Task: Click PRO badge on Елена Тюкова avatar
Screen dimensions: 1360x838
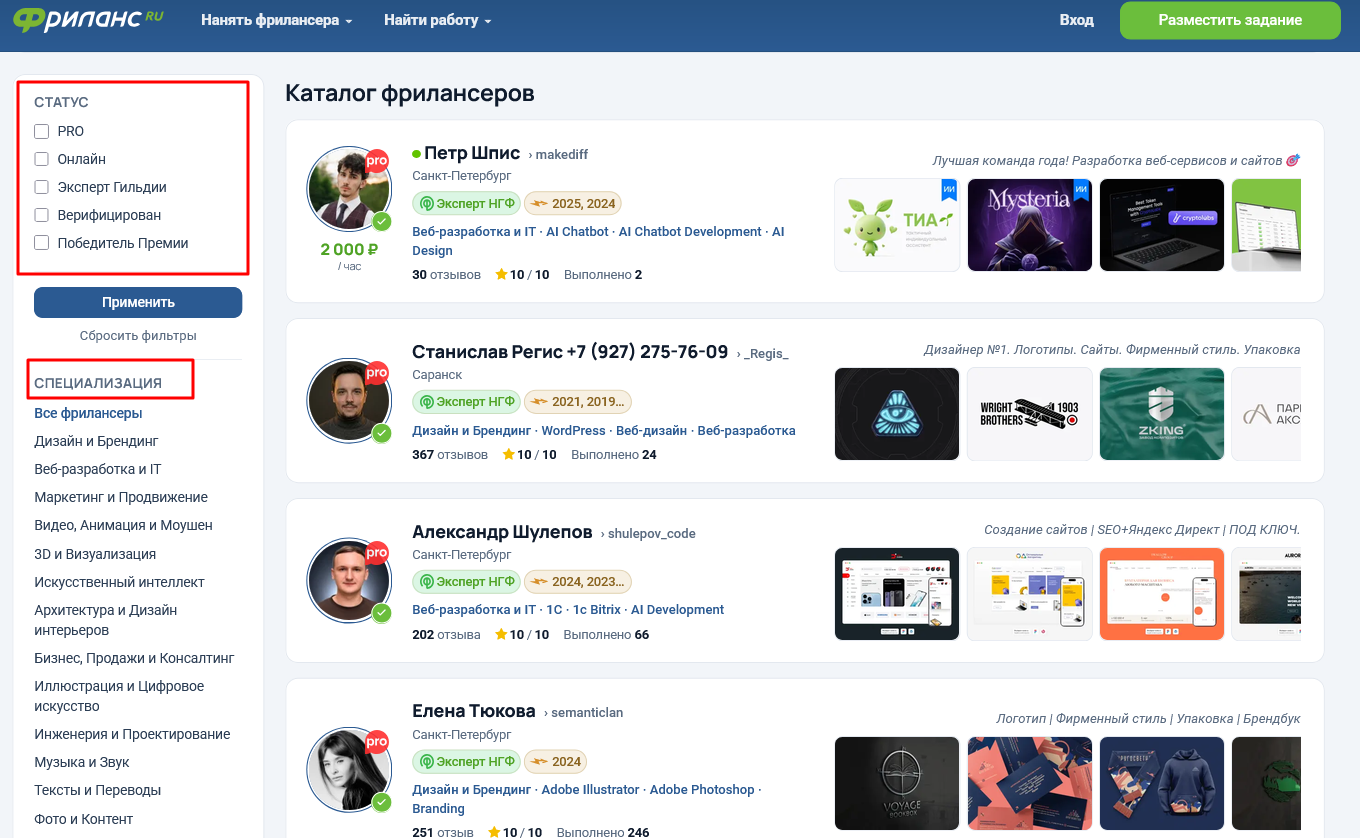Action: 377,741
